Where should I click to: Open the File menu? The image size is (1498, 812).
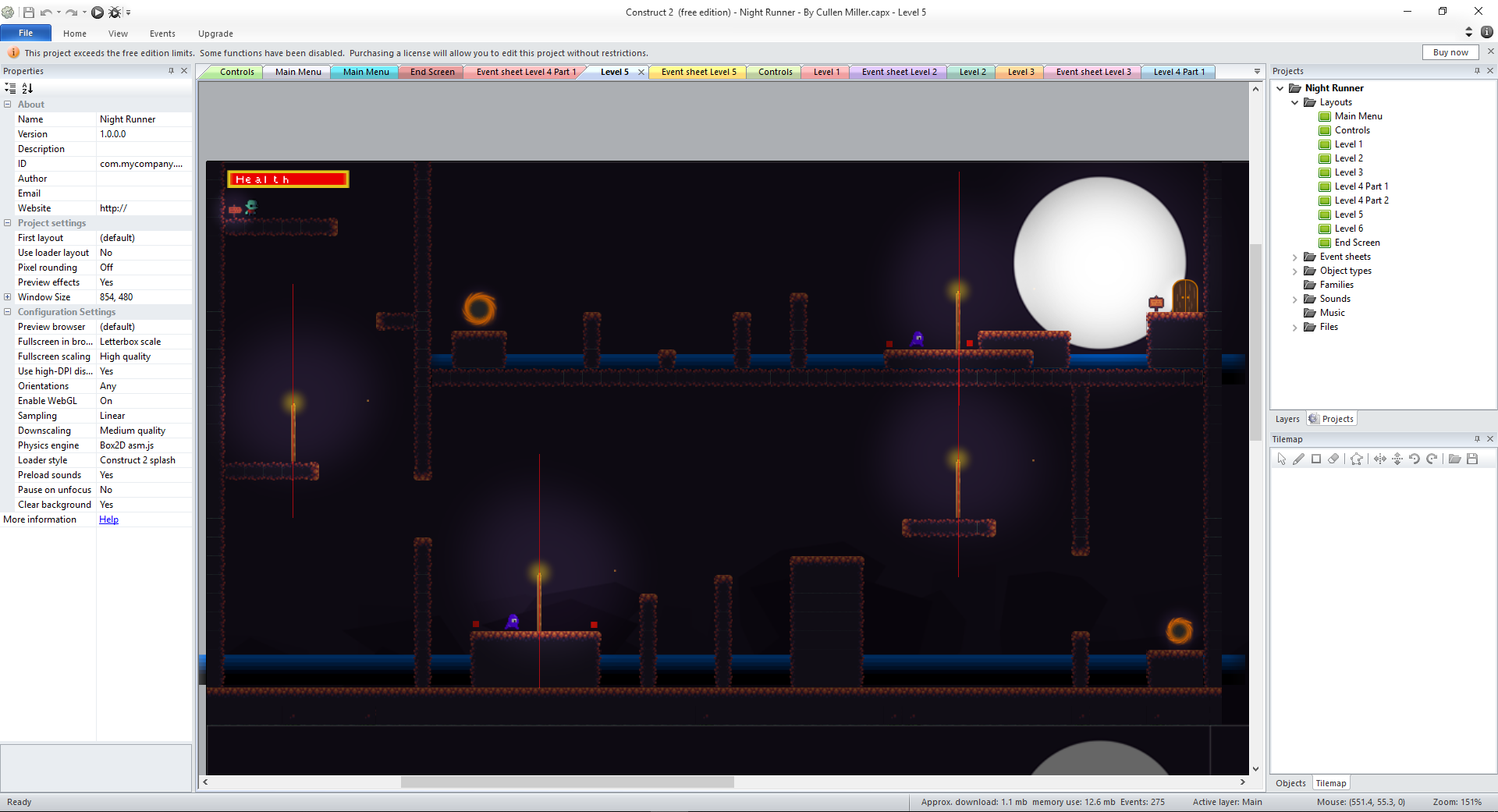26,33
